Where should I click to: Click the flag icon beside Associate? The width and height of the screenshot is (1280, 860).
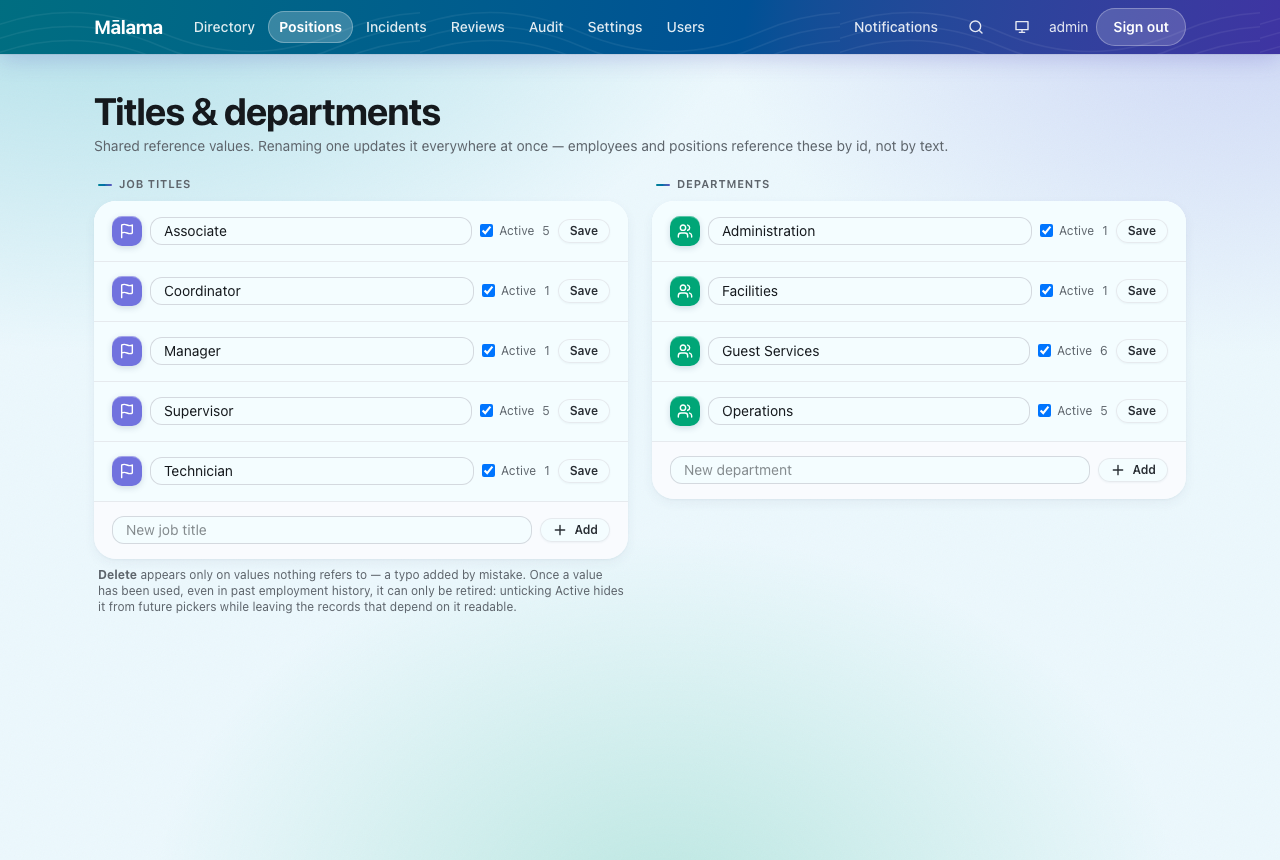tap(127, 231)
